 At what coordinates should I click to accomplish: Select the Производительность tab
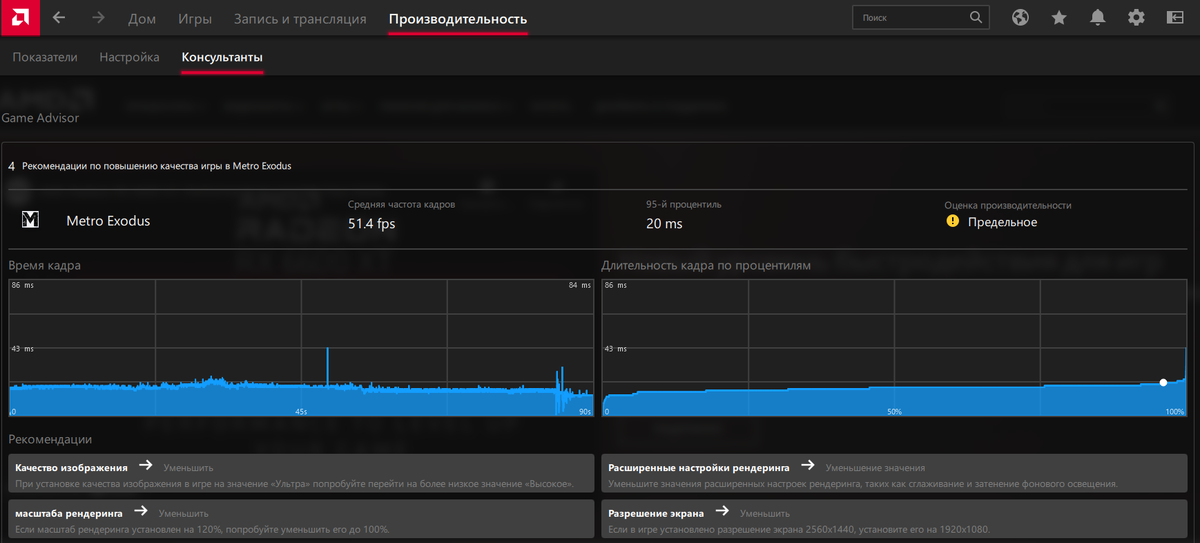(457, 19)
